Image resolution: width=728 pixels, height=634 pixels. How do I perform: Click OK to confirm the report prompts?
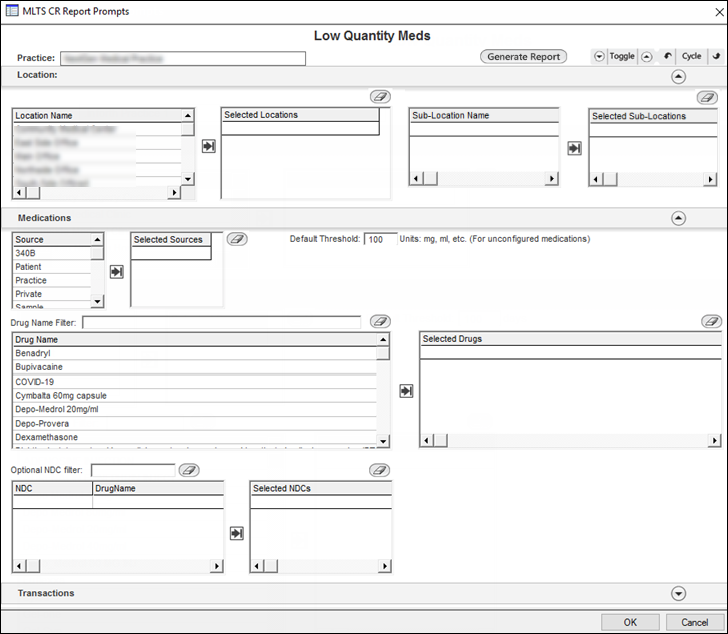pyautogui.click(x=630, y=622)
